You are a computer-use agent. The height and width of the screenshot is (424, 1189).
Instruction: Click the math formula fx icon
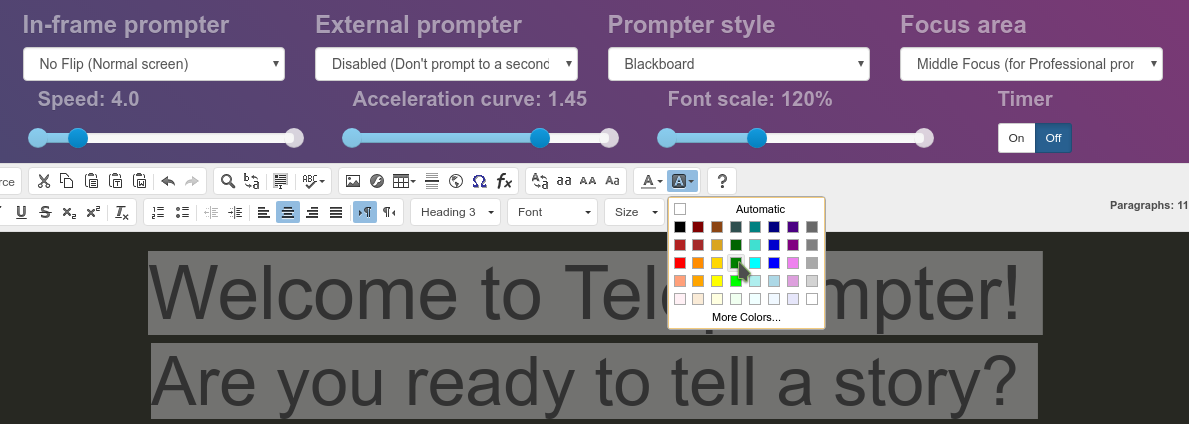click(x=504, y=181)
